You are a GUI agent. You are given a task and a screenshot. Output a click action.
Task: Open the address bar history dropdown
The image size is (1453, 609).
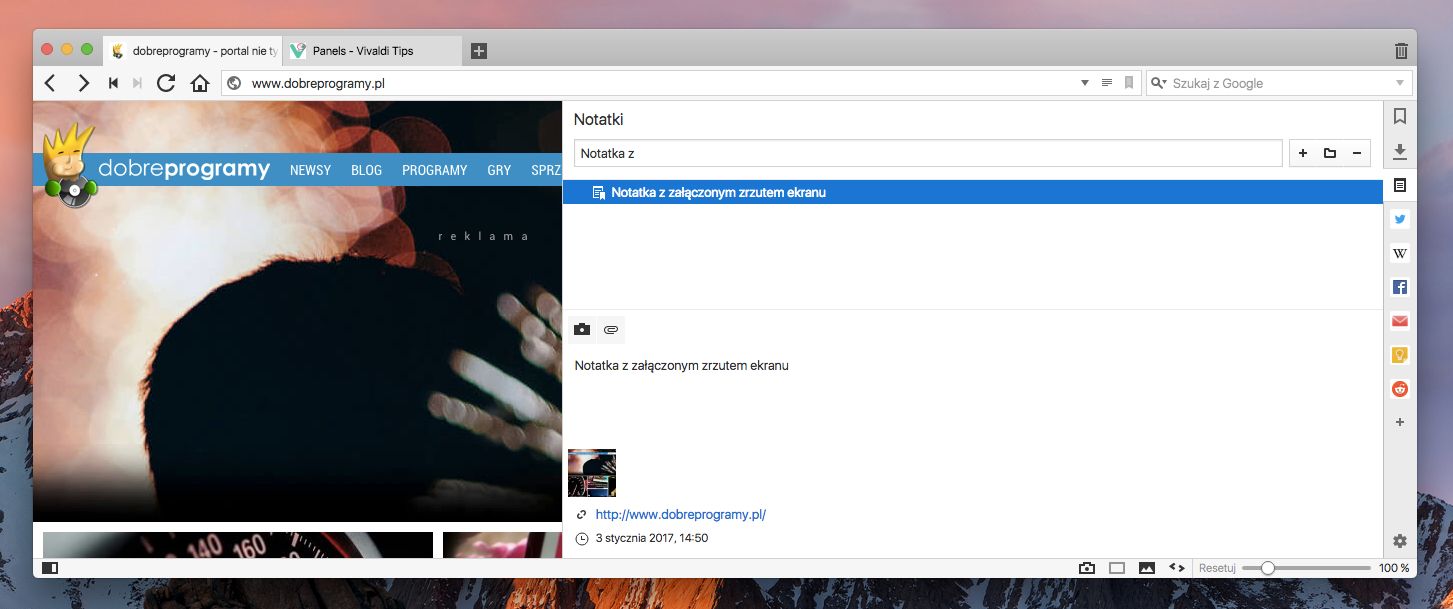1085,83
